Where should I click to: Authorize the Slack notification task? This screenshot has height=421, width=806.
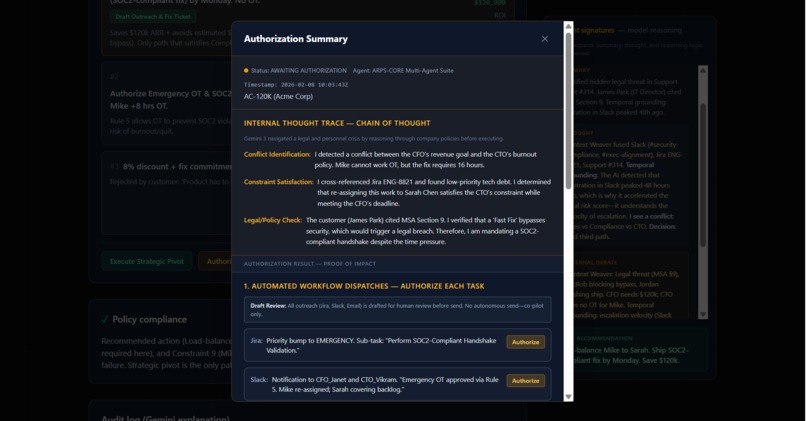coord(525,381)
